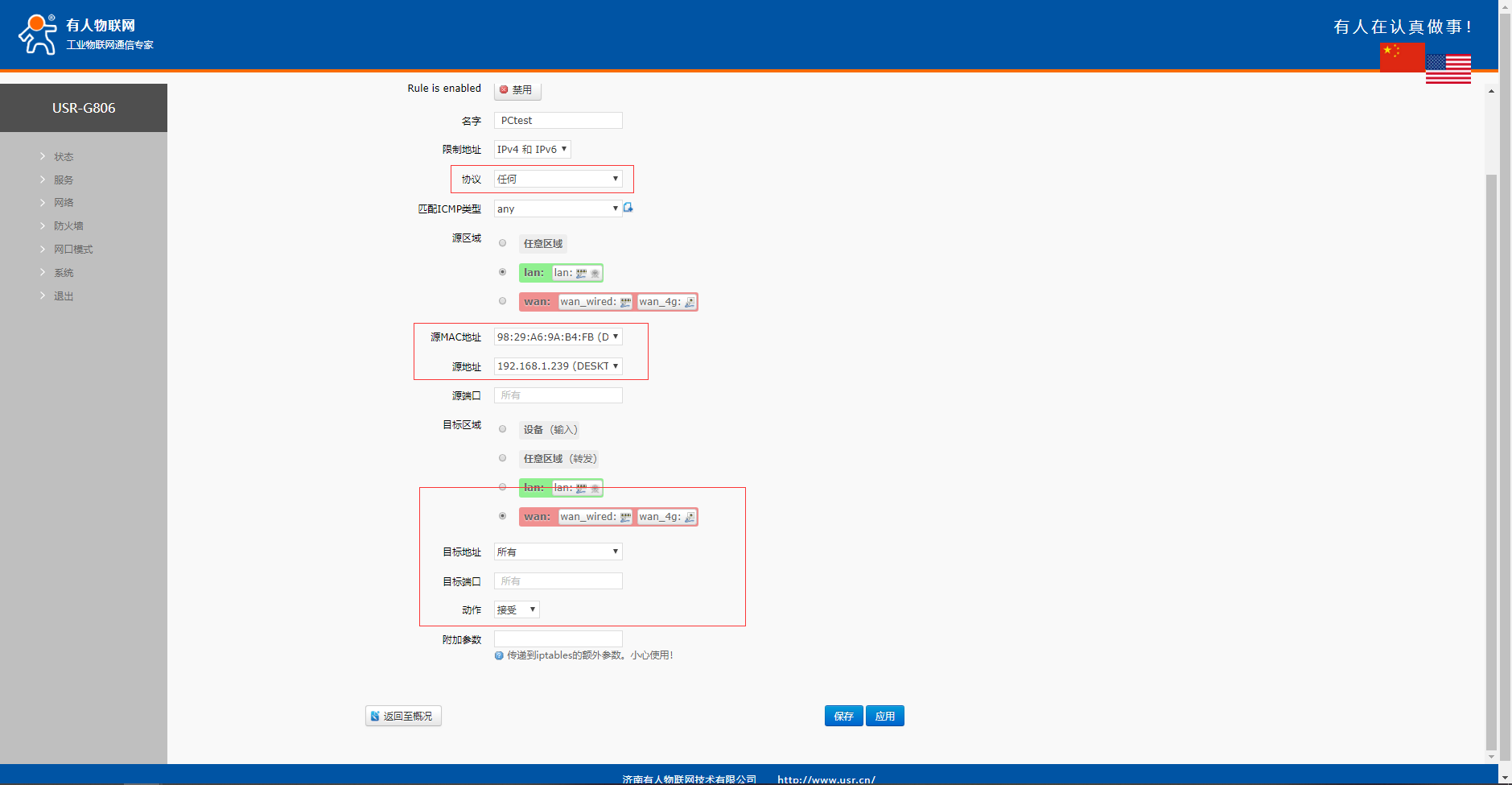The height and width of the screenshot is (785, 1512).
Task: Open the 协议 protocol dropdown
Action: (x=558, y=179)
